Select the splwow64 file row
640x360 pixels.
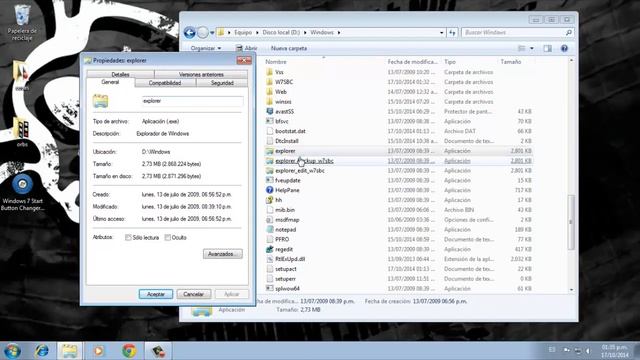398,289
